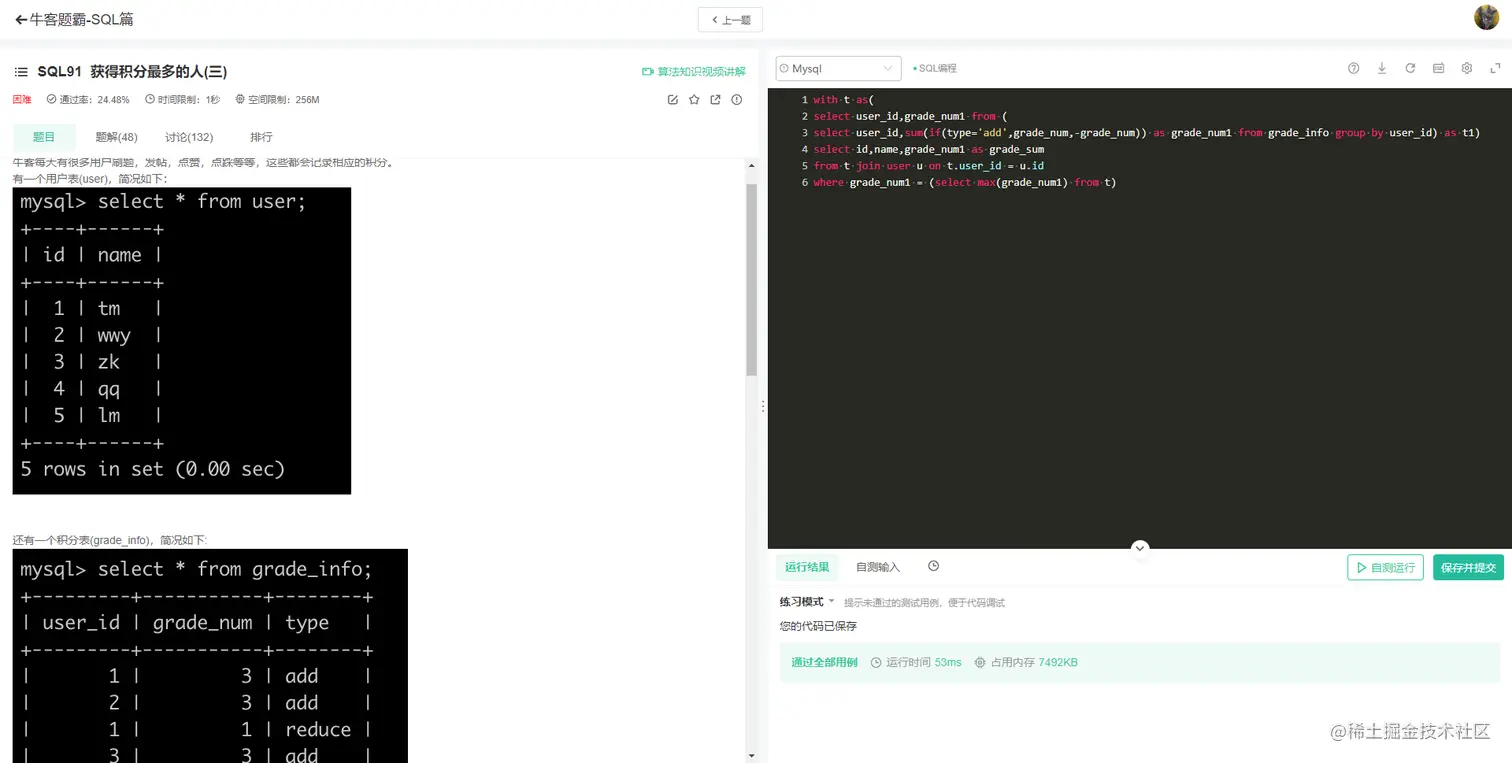Open the 算法知识视频讲解 video link
1512x763 pixels.
pos(695,71)
